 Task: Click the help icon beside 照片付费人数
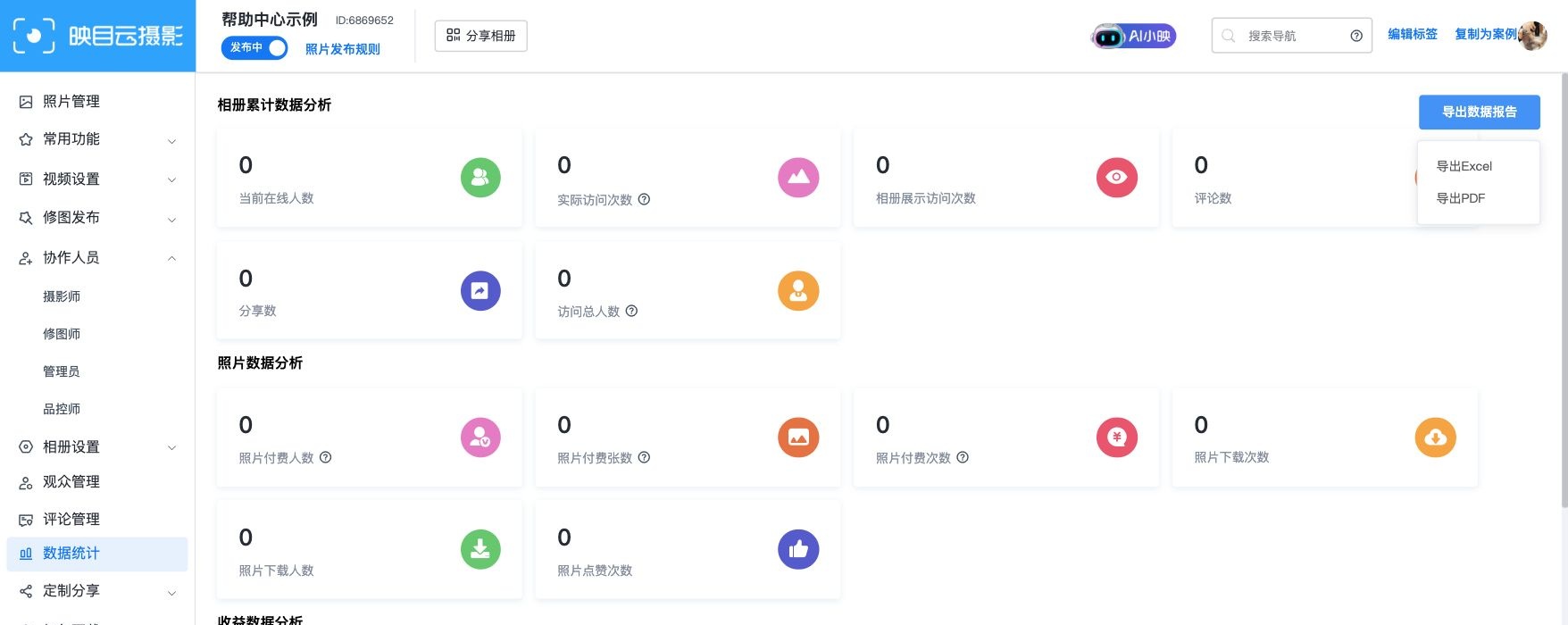click(x=325, y=457)
